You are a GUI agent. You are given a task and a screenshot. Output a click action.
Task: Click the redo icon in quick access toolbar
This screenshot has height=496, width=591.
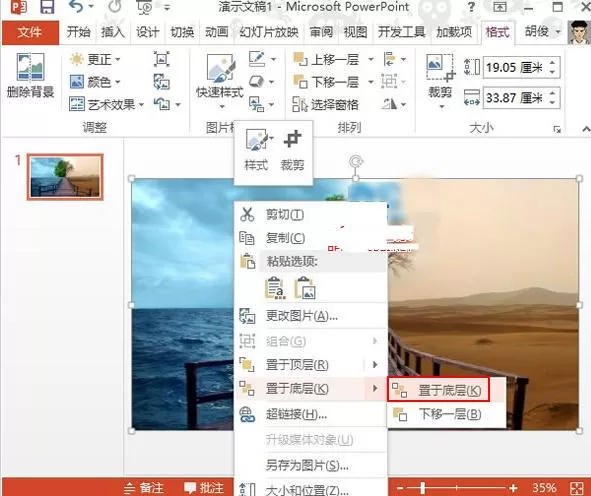pos(115,7)
